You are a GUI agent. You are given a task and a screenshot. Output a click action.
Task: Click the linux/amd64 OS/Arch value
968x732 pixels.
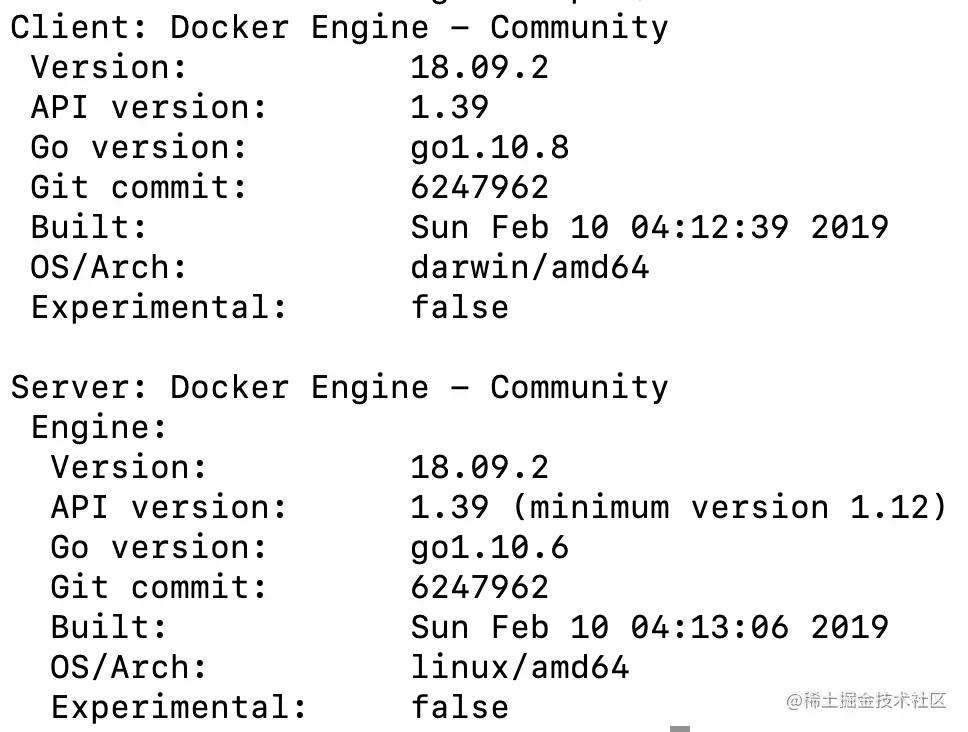(519, 667)
